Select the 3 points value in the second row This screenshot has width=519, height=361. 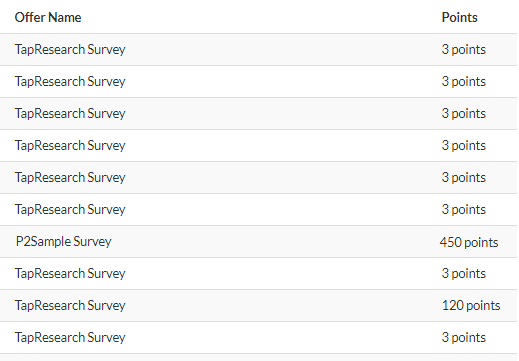tap(464, 81)
